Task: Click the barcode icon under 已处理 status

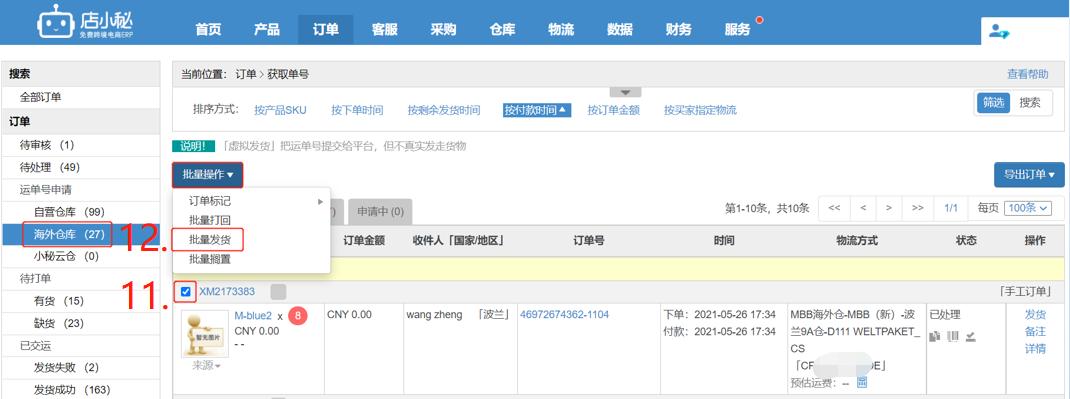Action: point(953,336)
